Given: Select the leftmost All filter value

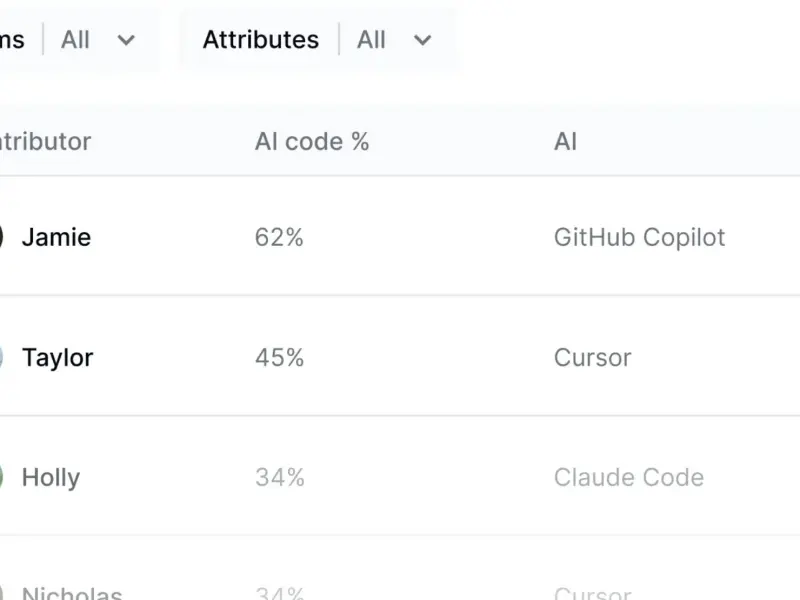Looking at the screenshot, I should point(75,40).
